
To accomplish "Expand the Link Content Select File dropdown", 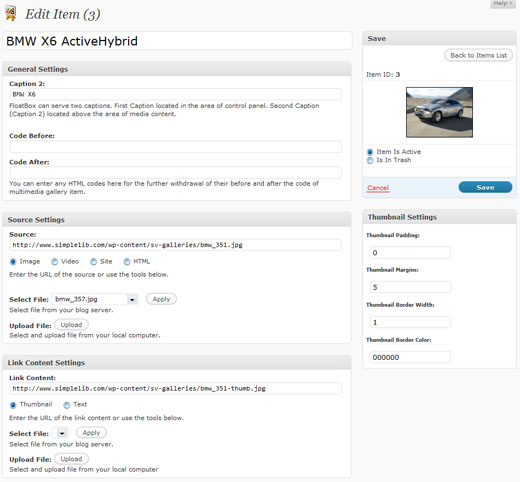I will [x=60, y=433].
